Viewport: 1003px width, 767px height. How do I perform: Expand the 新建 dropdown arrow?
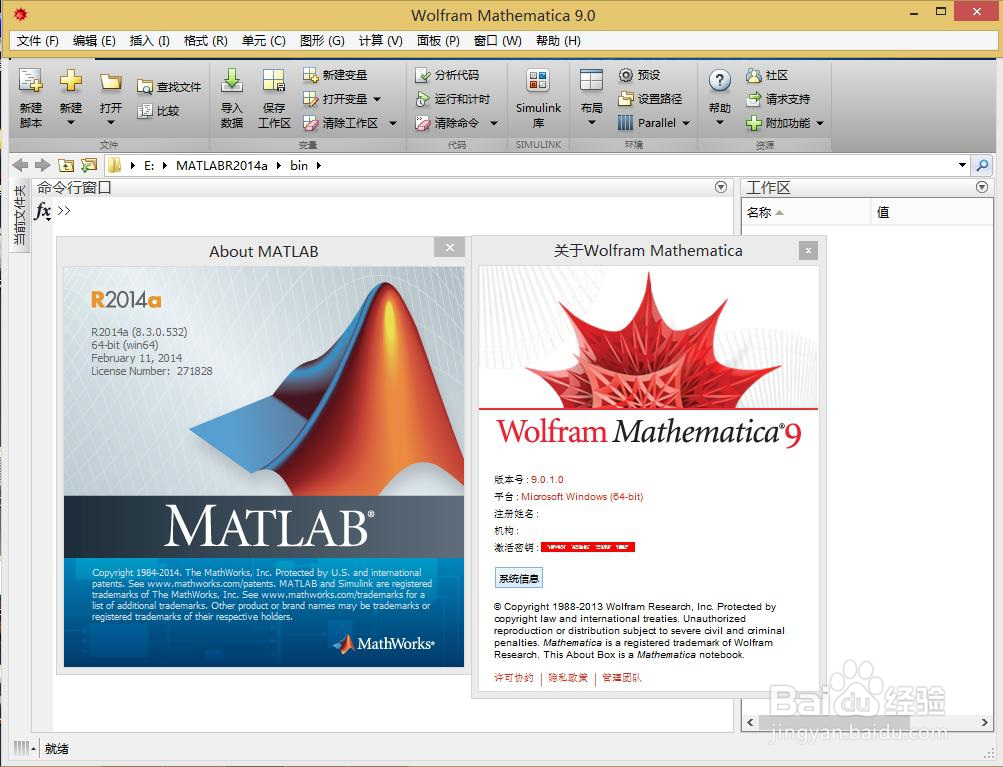click(71, 122)
